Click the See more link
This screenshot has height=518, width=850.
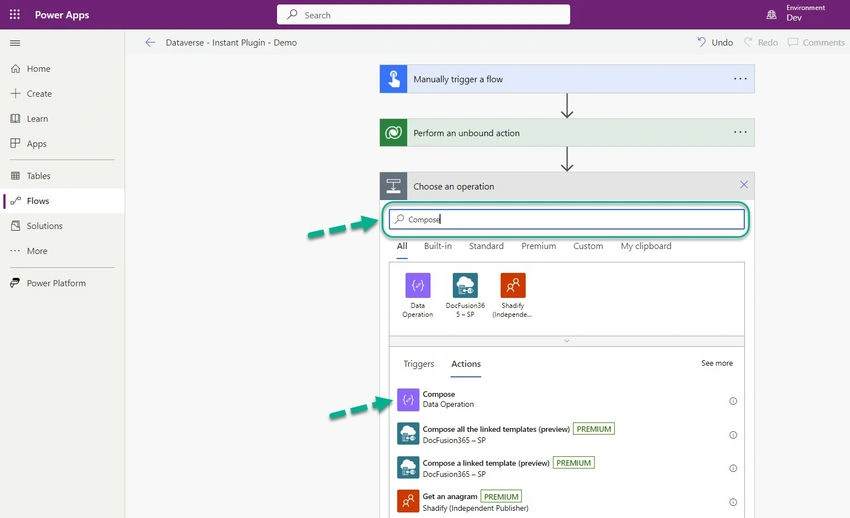(x=717, y=363)
